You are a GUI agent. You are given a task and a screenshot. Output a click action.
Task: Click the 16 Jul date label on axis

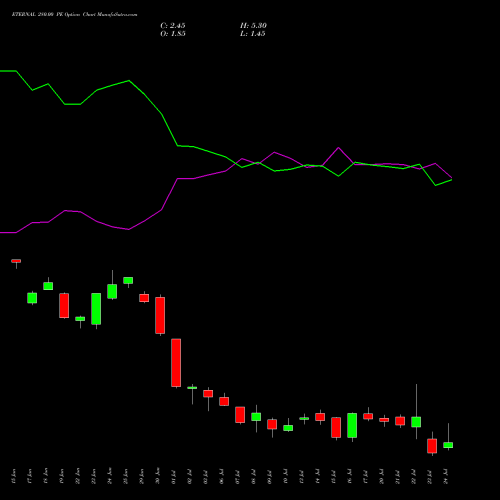(x=349, y=477)
